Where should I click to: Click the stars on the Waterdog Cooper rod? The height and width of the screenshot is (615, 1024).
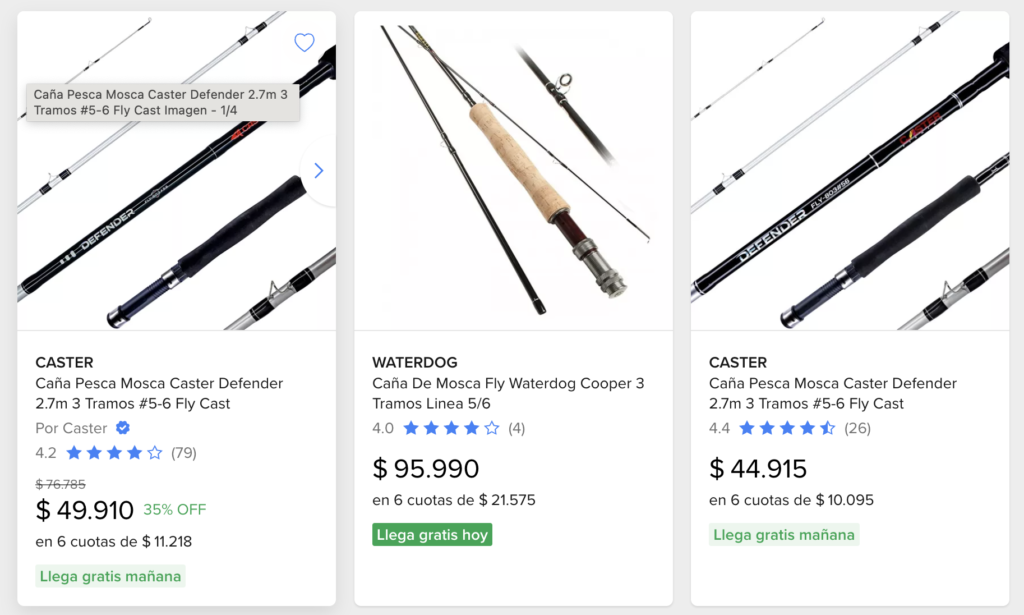tap(450, 428)
